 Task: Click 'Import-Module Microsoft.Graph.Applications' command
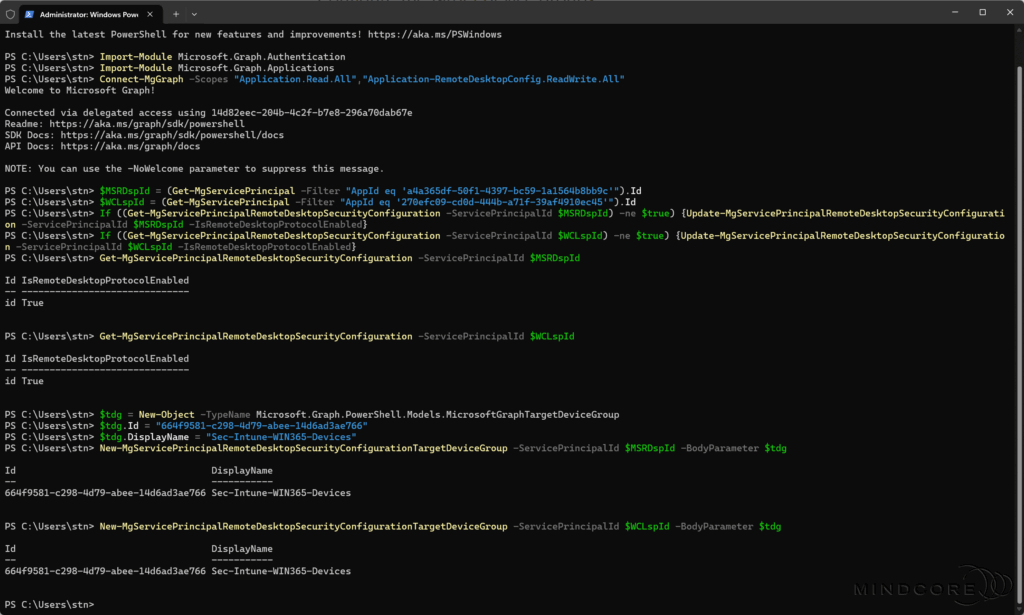tap(217, 68)
